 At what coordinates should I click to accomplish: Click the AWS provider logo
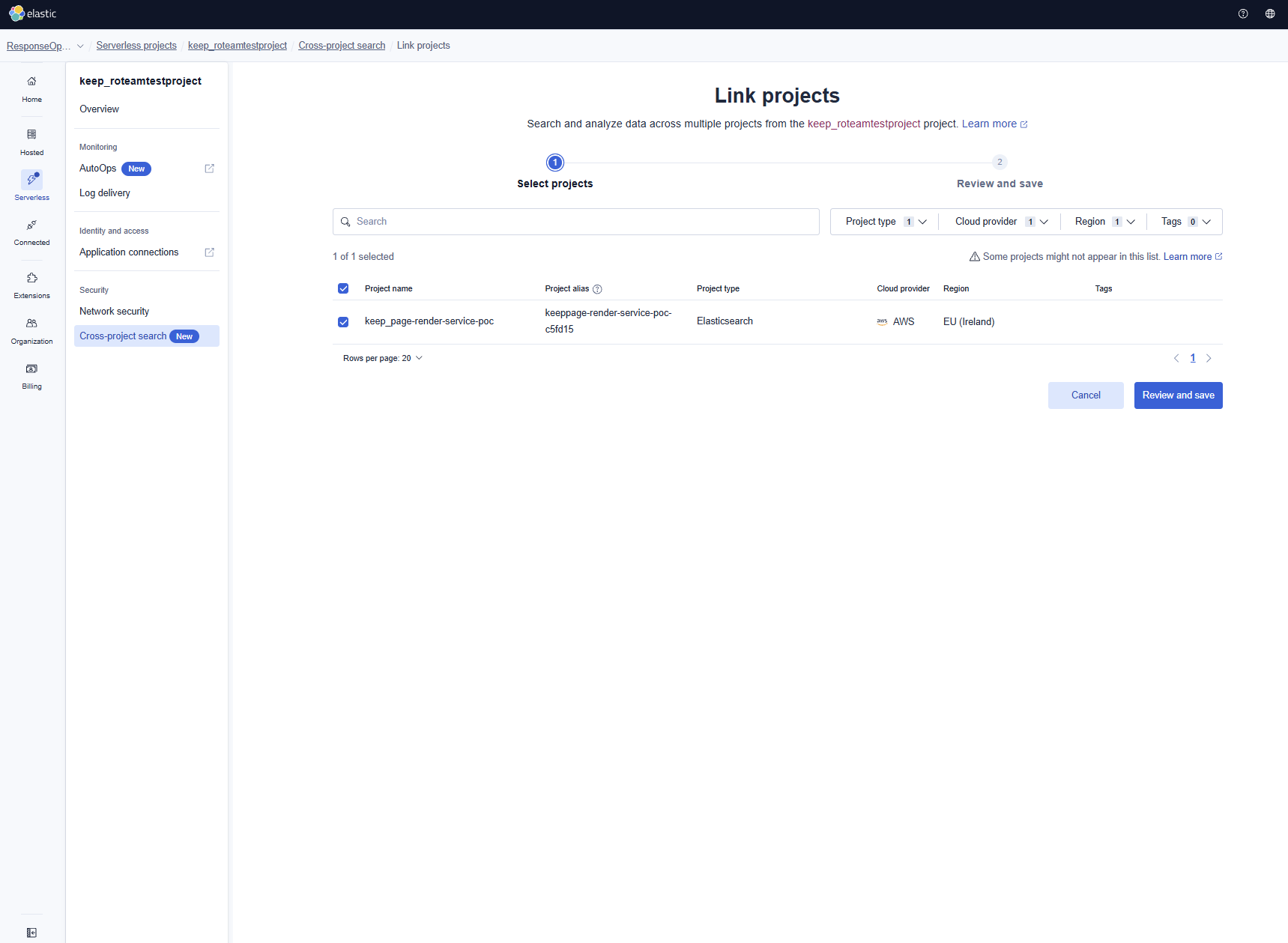tap(882, 321)
